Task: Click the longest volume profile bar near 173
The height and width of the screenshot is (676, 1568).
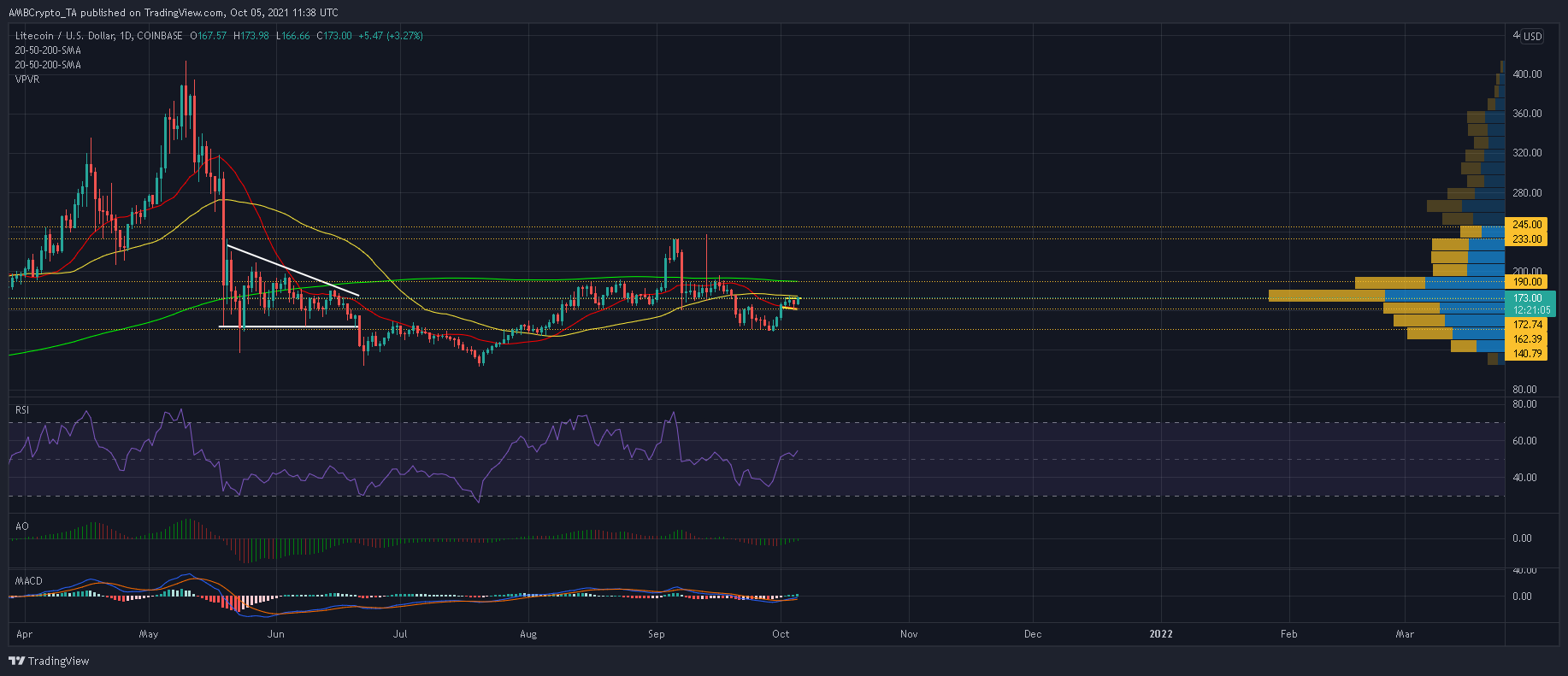Action: click(1386, 296)
